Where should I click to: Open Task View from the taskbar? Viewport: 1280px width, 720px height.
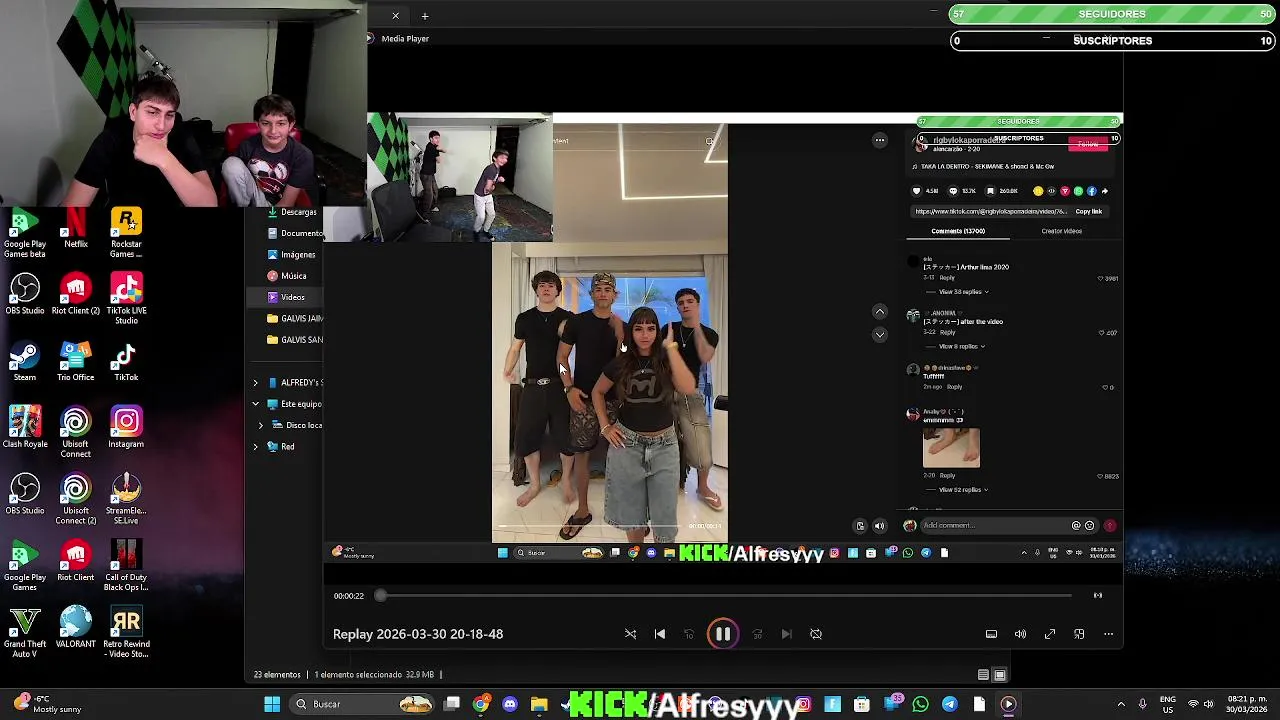pyautogui.click(x=452, y=704)
